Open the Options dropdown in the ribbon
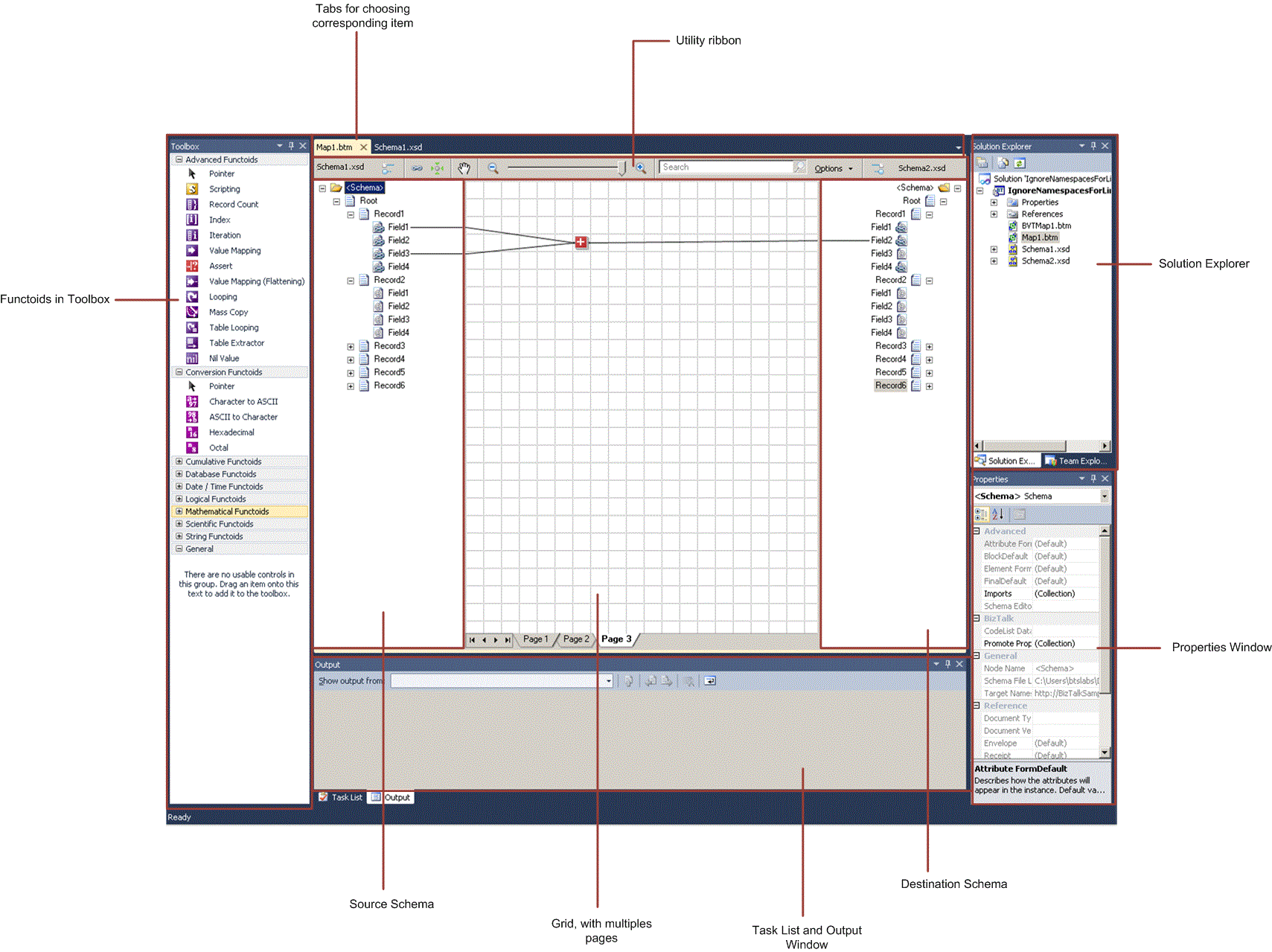 [x=833, y=168]
